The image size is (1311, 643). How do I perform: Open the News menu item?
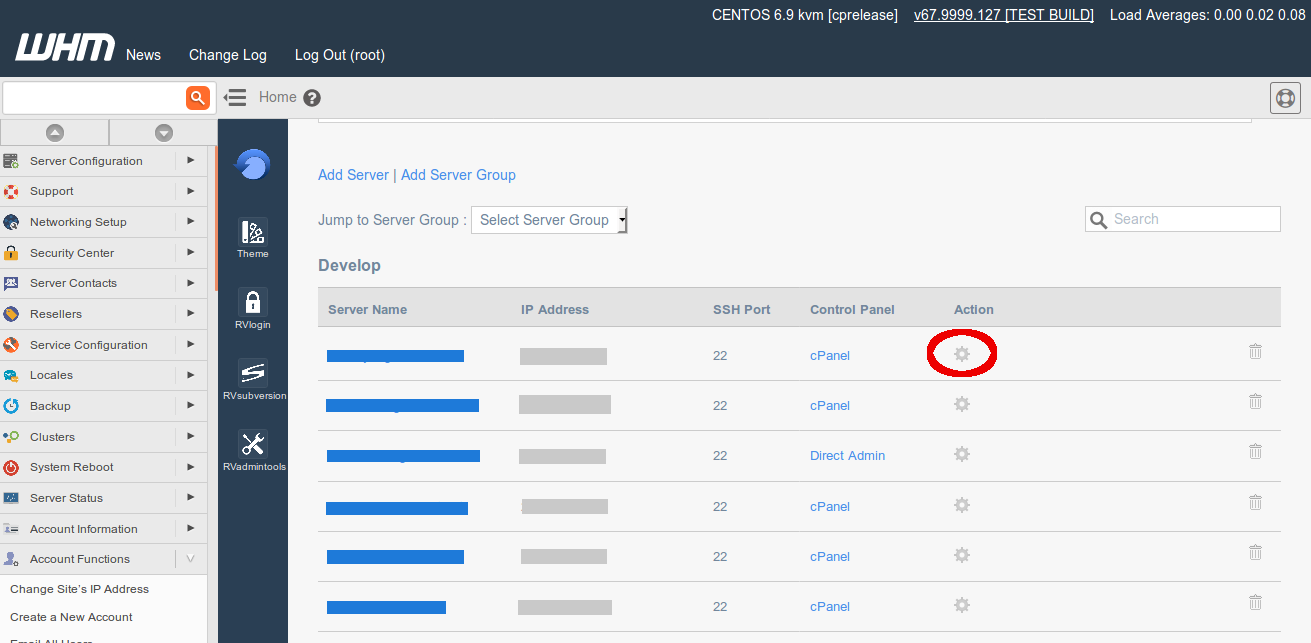pos(143,55)
